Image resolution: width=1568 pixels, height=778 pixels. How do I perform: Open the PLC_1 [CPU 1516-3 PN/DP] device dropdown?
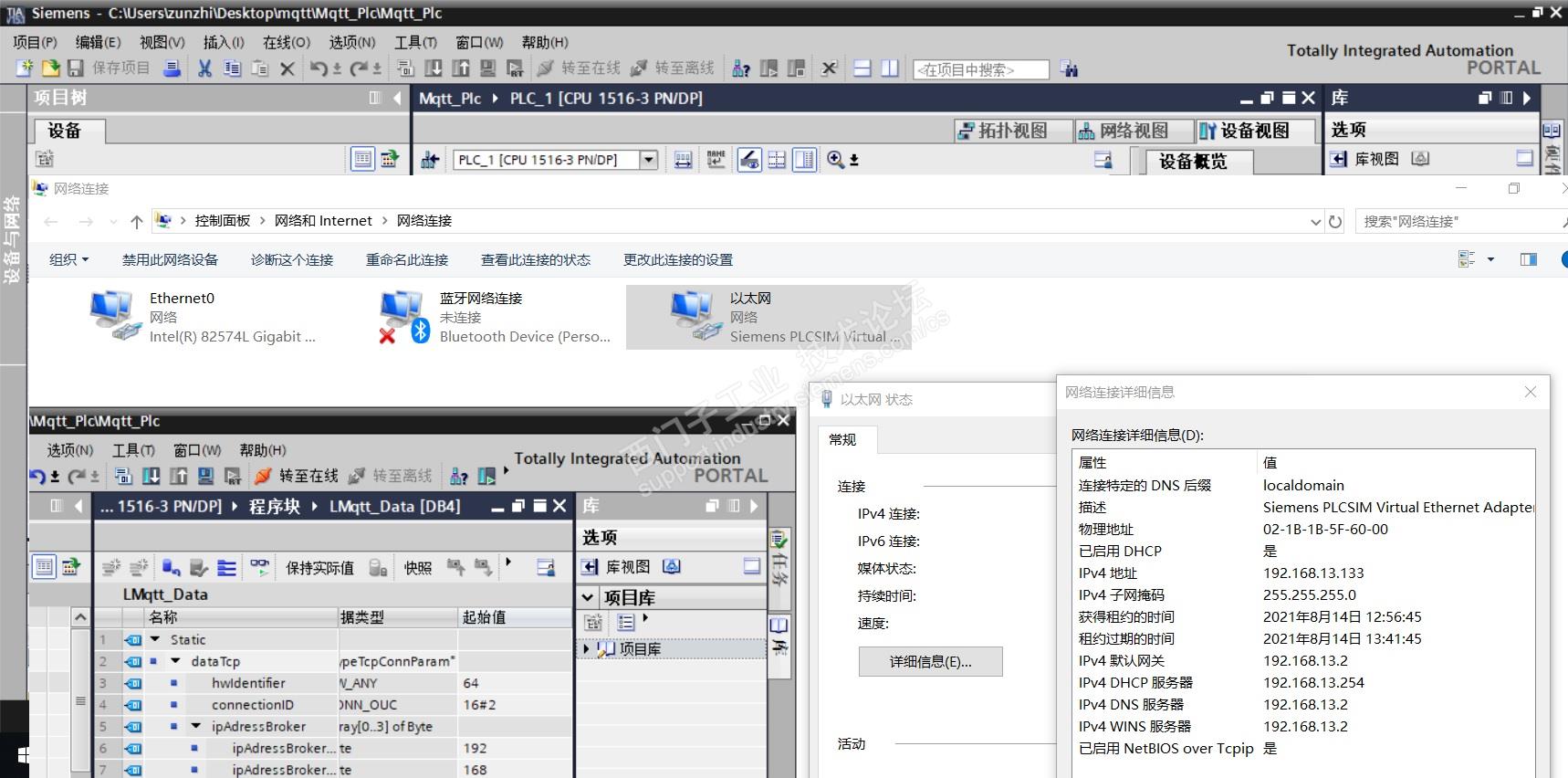click(x=649, y=160)
